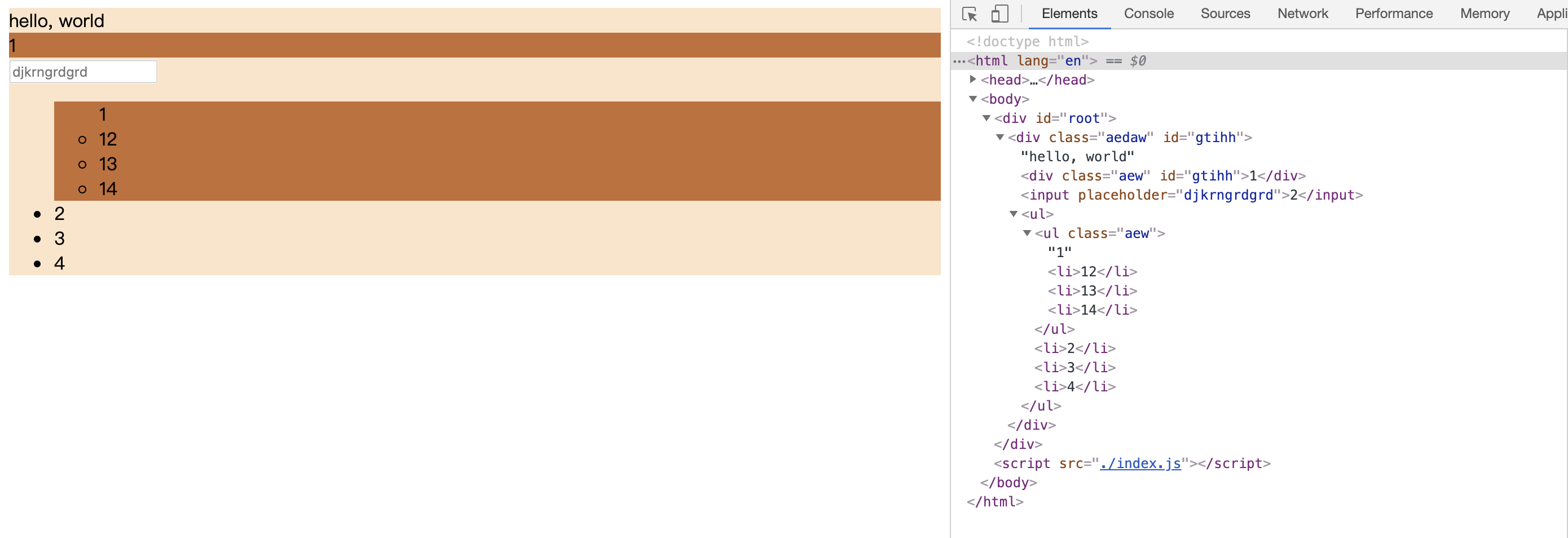Click list item 3 on the page
The height and width of the screenshot is (538, 1568).
coord(59,239)
